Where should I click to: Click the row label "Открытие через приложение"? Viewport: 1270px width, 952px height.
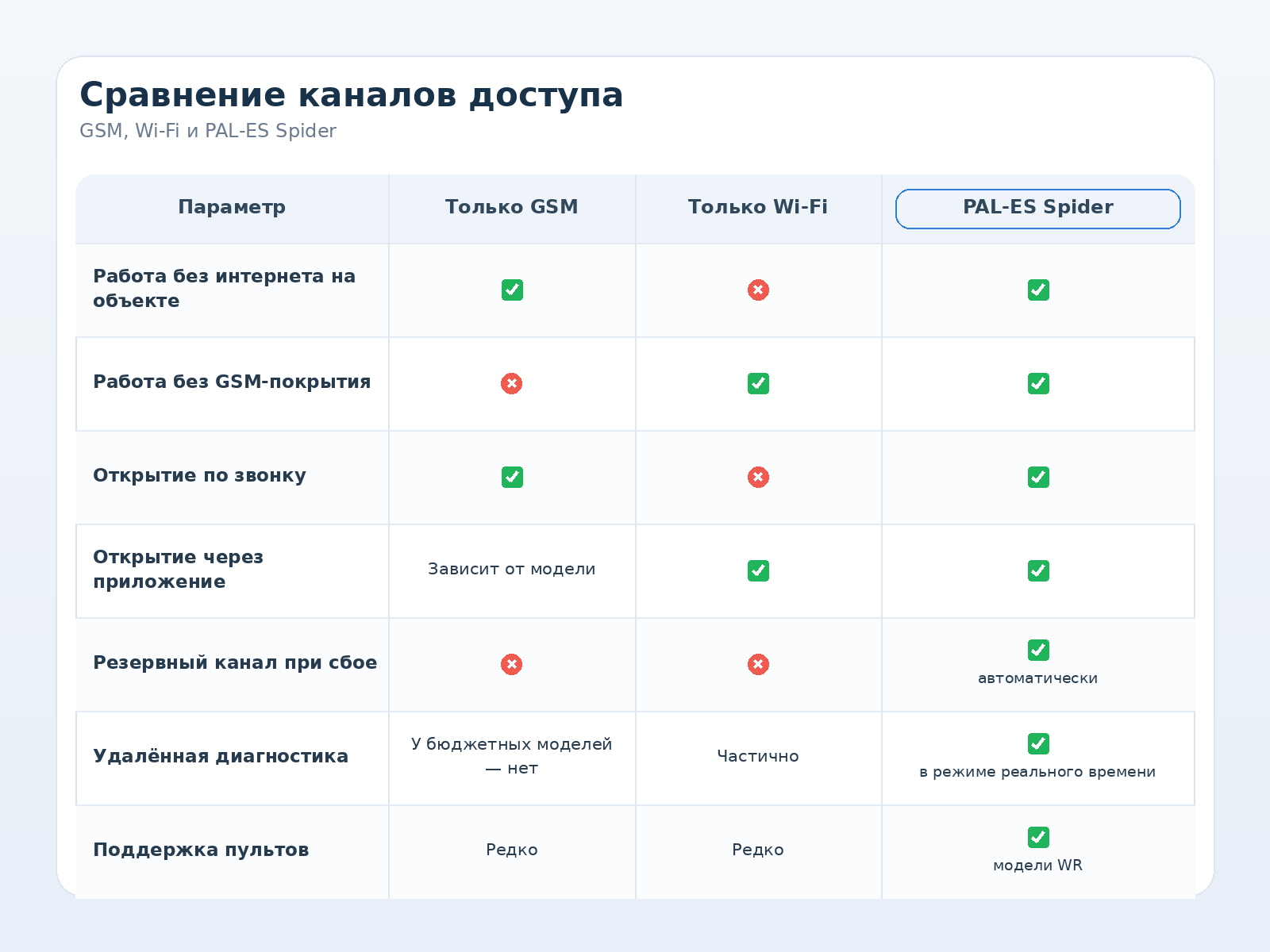[178, 570]
